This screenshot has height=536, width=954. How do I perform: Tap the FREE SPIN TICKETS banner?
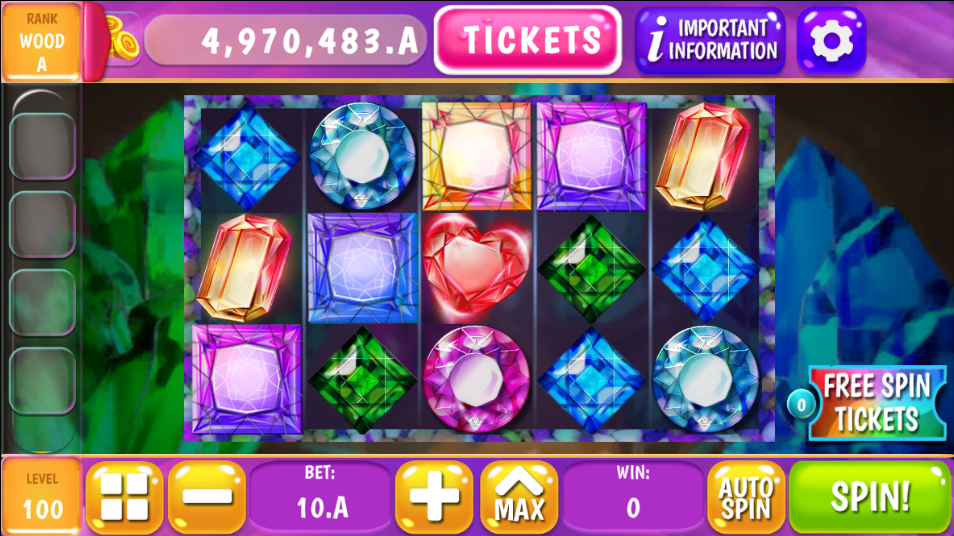877,403
